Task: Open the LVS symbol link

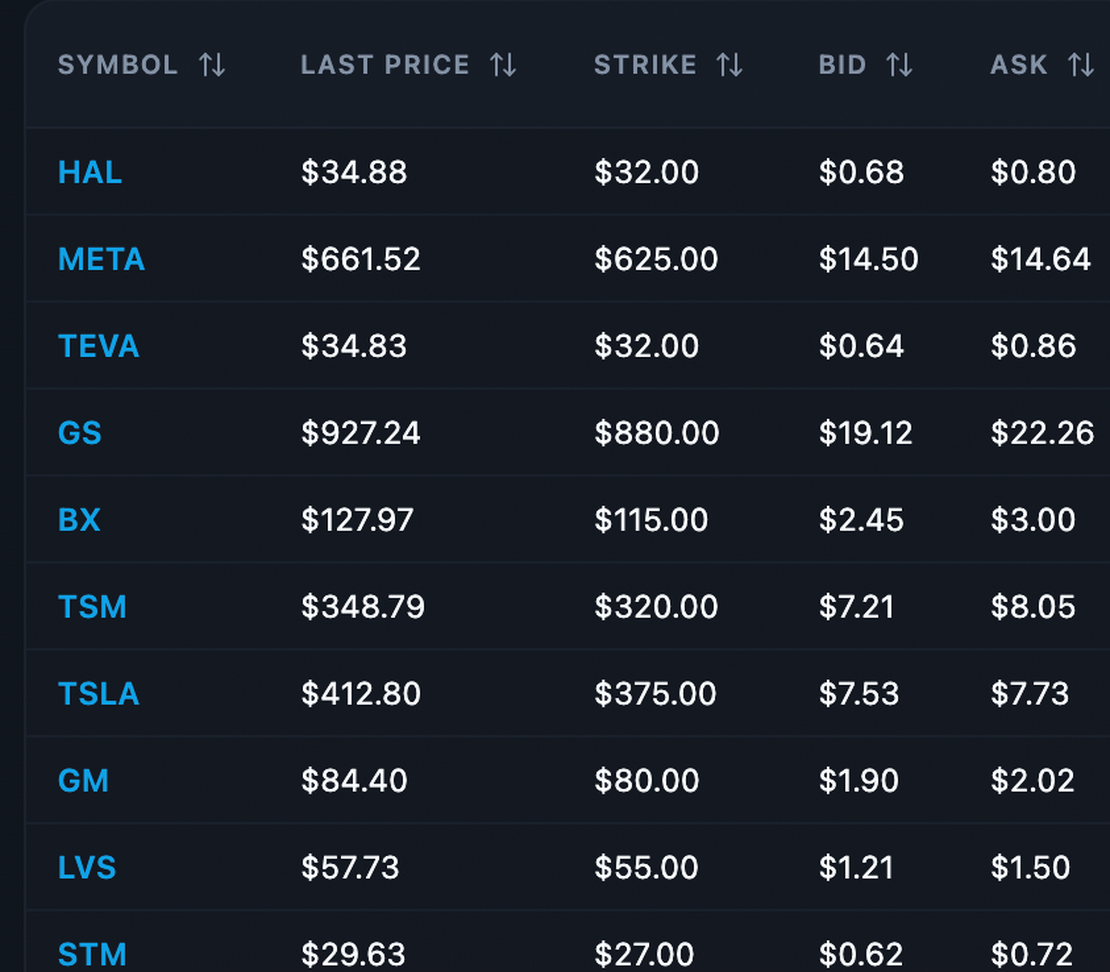Action: pos(86,868)
